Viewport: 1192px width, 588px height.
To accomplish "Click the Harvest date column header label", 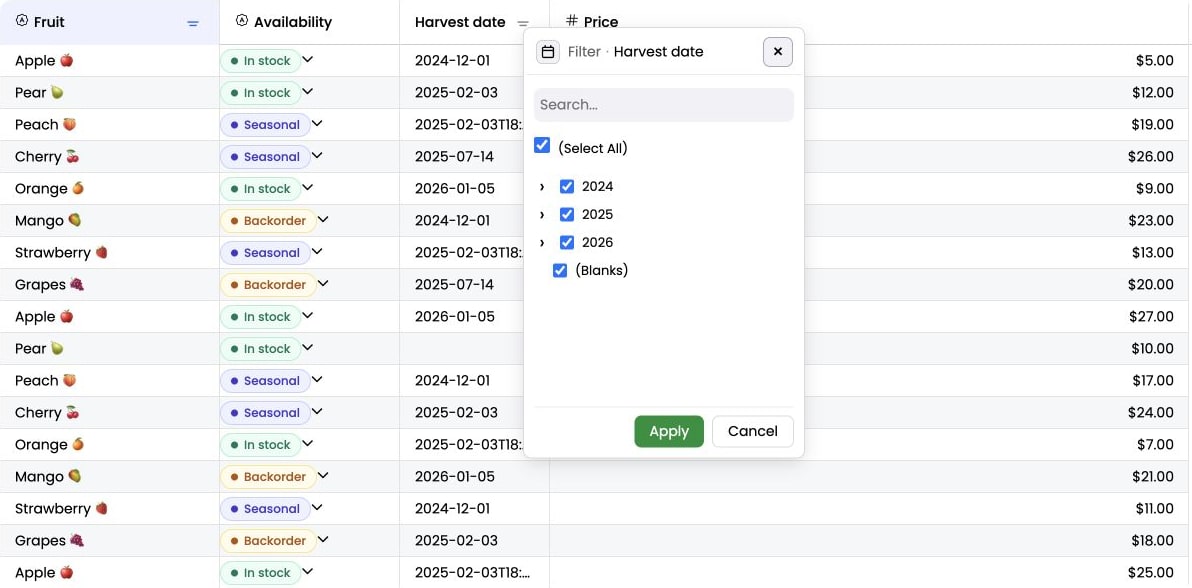I will click(x=460, y=22).
